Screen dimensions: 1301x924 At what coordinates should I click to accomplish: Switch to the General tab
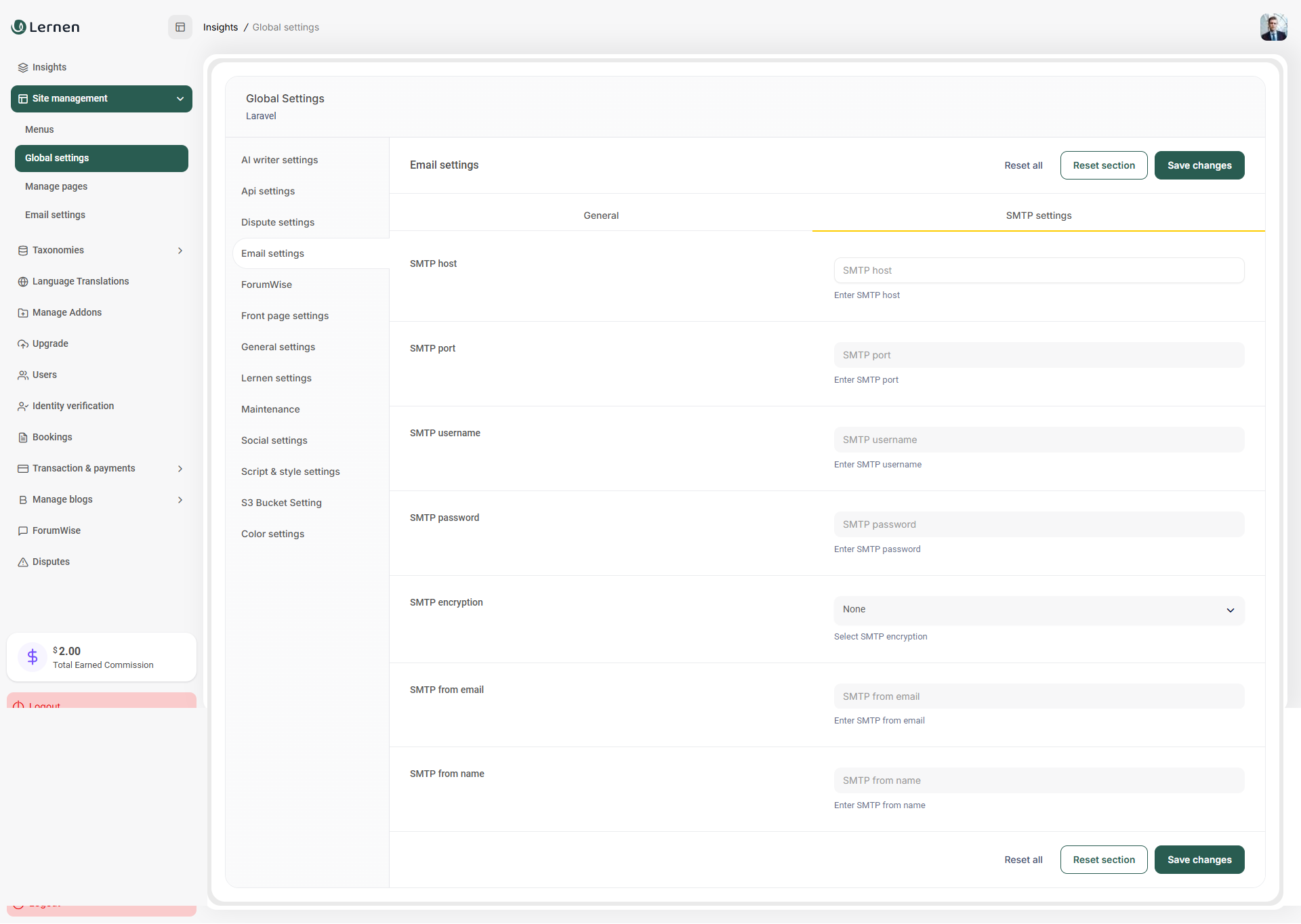[x=601, y=215]
